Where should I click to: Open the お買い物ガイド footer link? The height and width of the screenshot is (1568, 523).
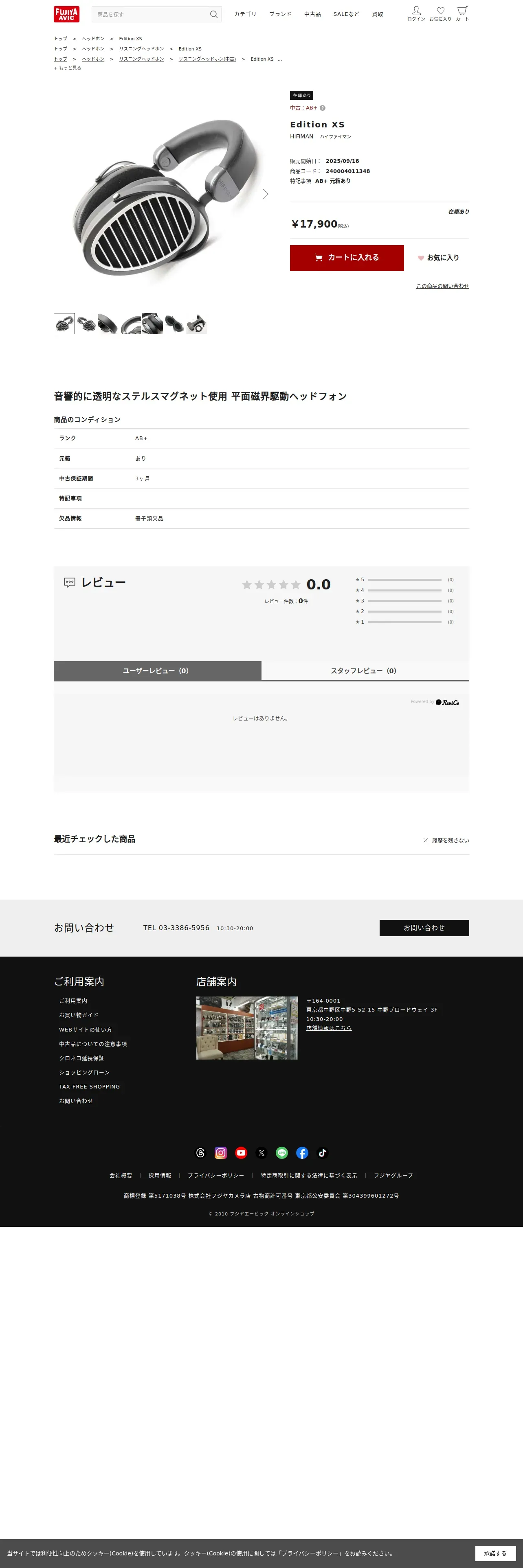pos(79,1015)
